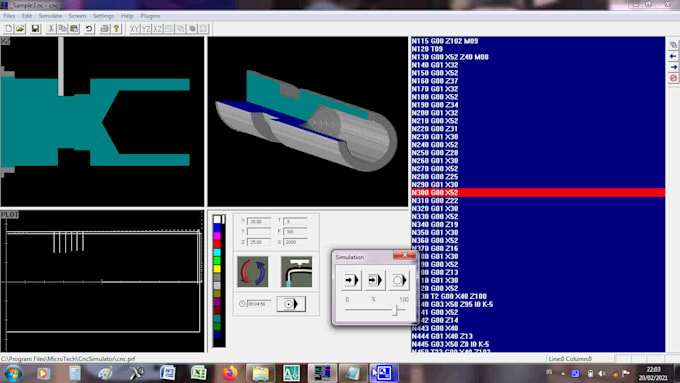Open the Help menu
Screen dimensions: 680x383
click(127, 16)
